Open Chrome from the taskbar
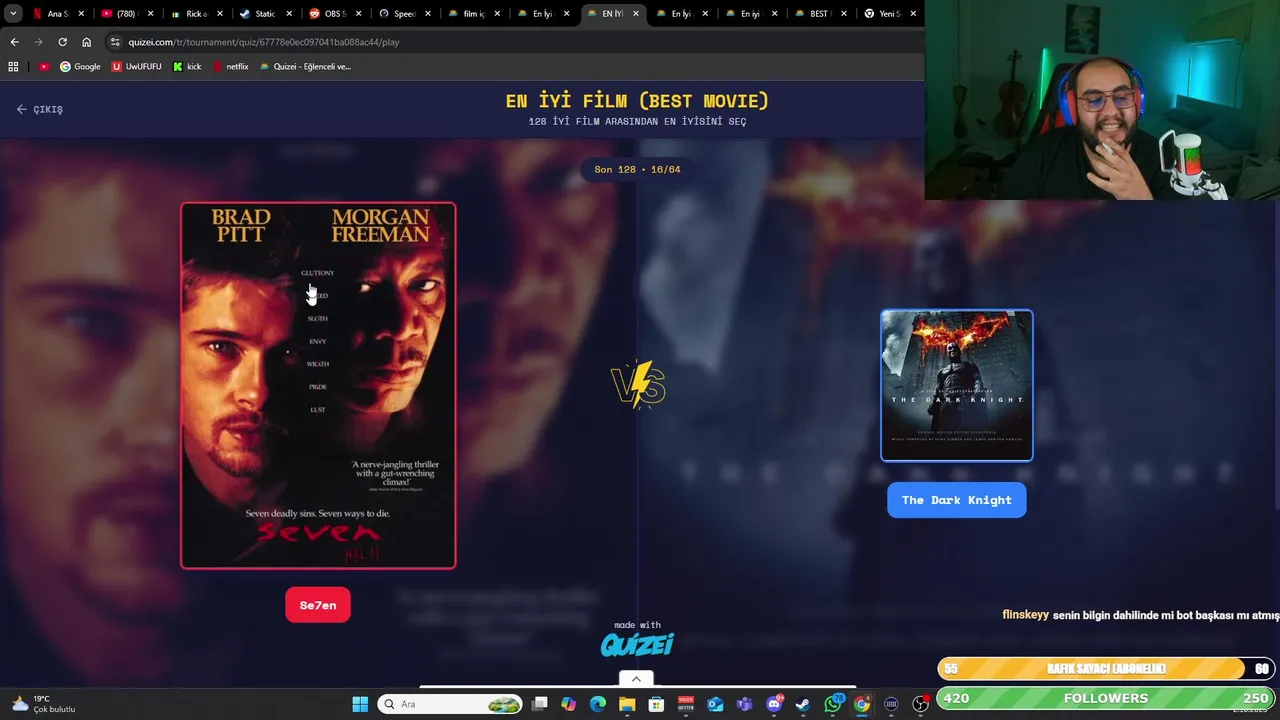This screenshot has height=720, width=1280. point(862,704)
